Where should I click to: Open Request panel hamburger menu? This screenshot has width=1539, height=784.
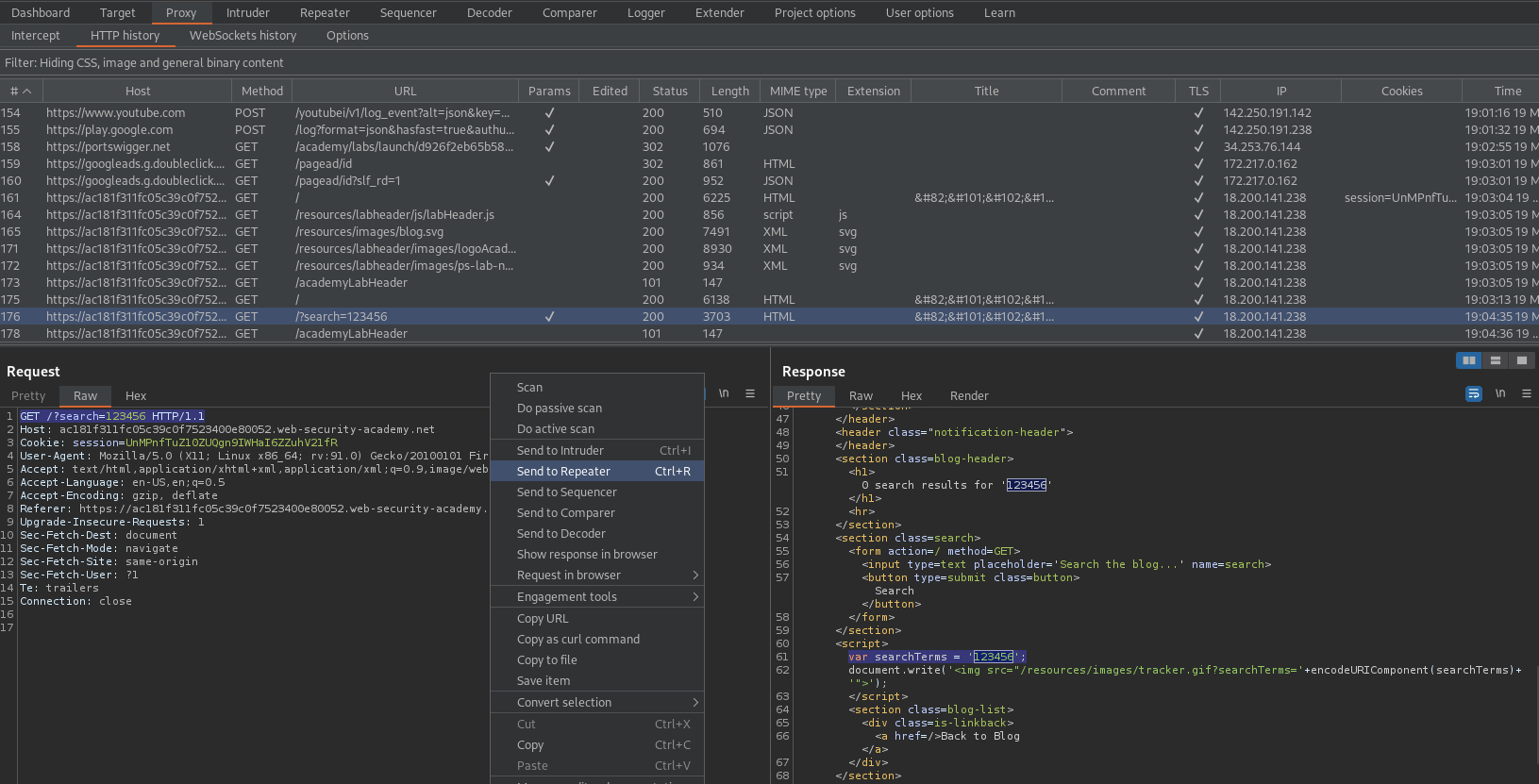pyautogui.click(x=750, y=393)
